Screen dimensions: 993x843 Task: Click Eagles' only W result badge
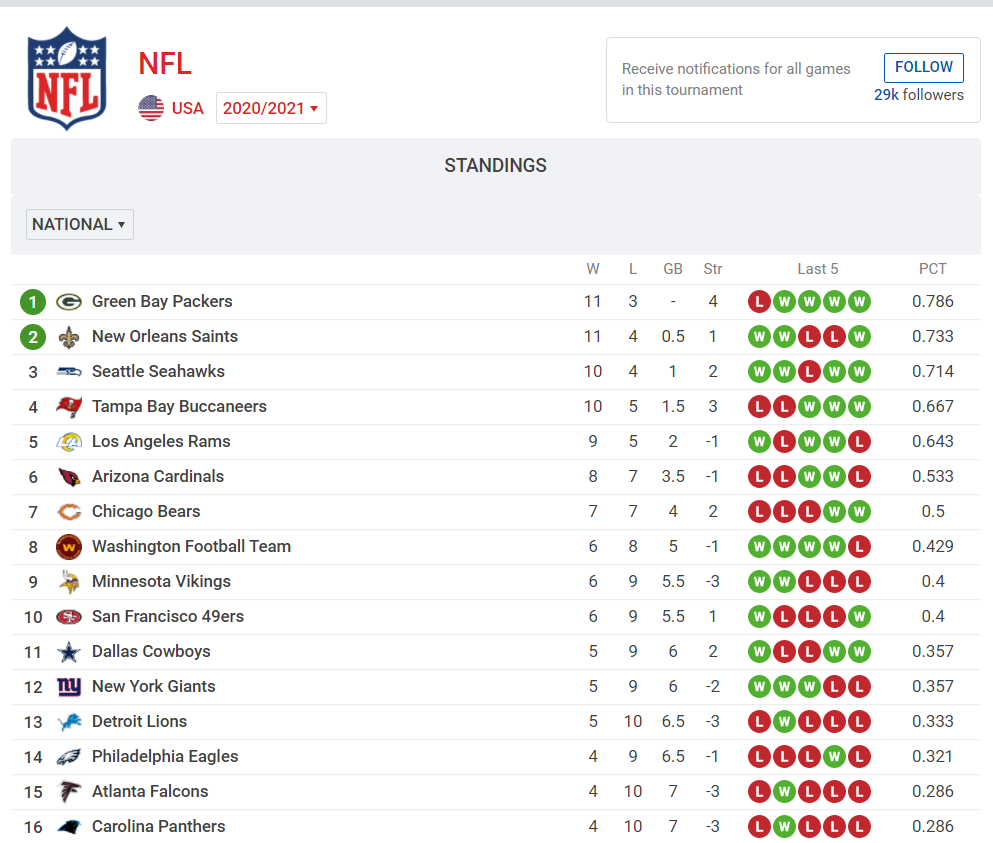click(835, 756)
